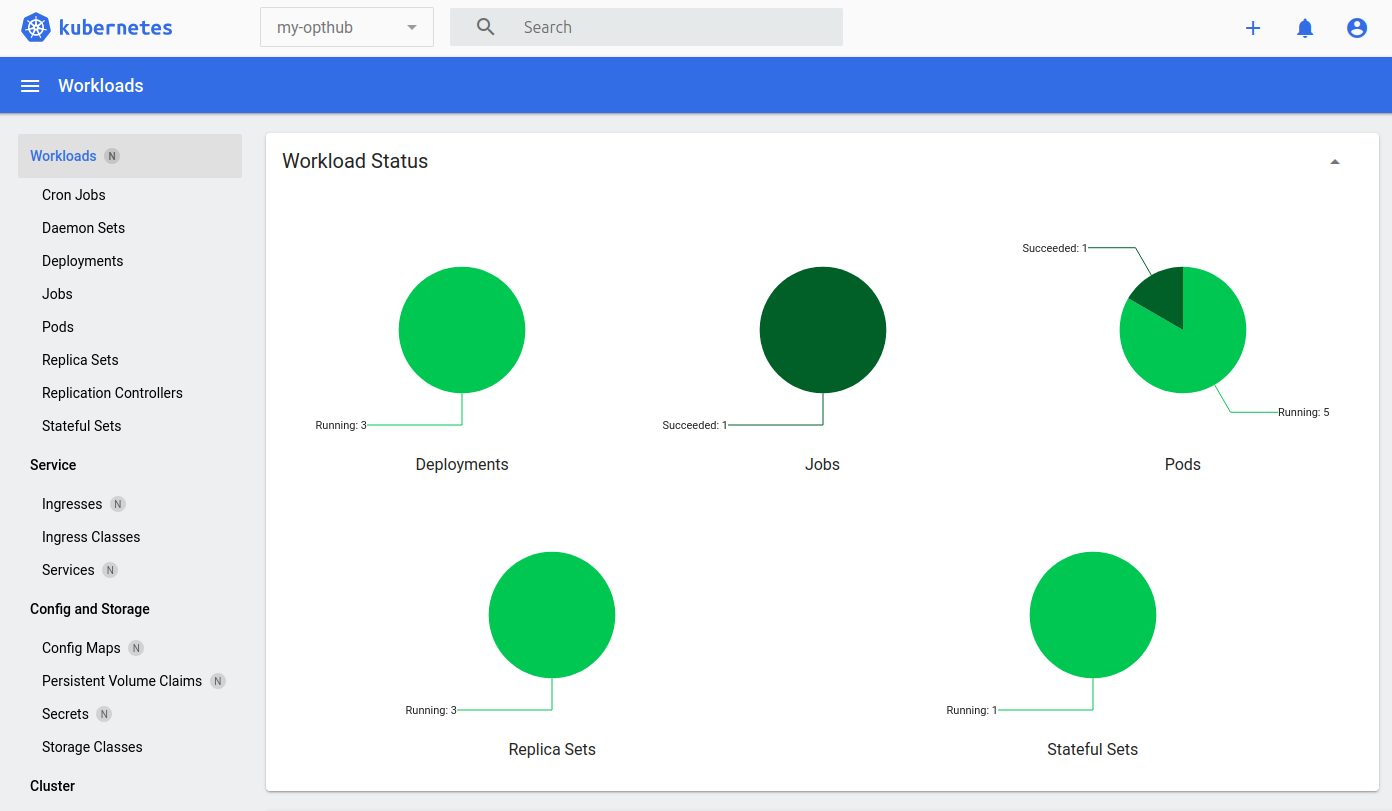Click the Workload Status heading
Image resolution: width=1392 pixels, height=811 pixels.
pyautogui.click(x=355, y=161)
